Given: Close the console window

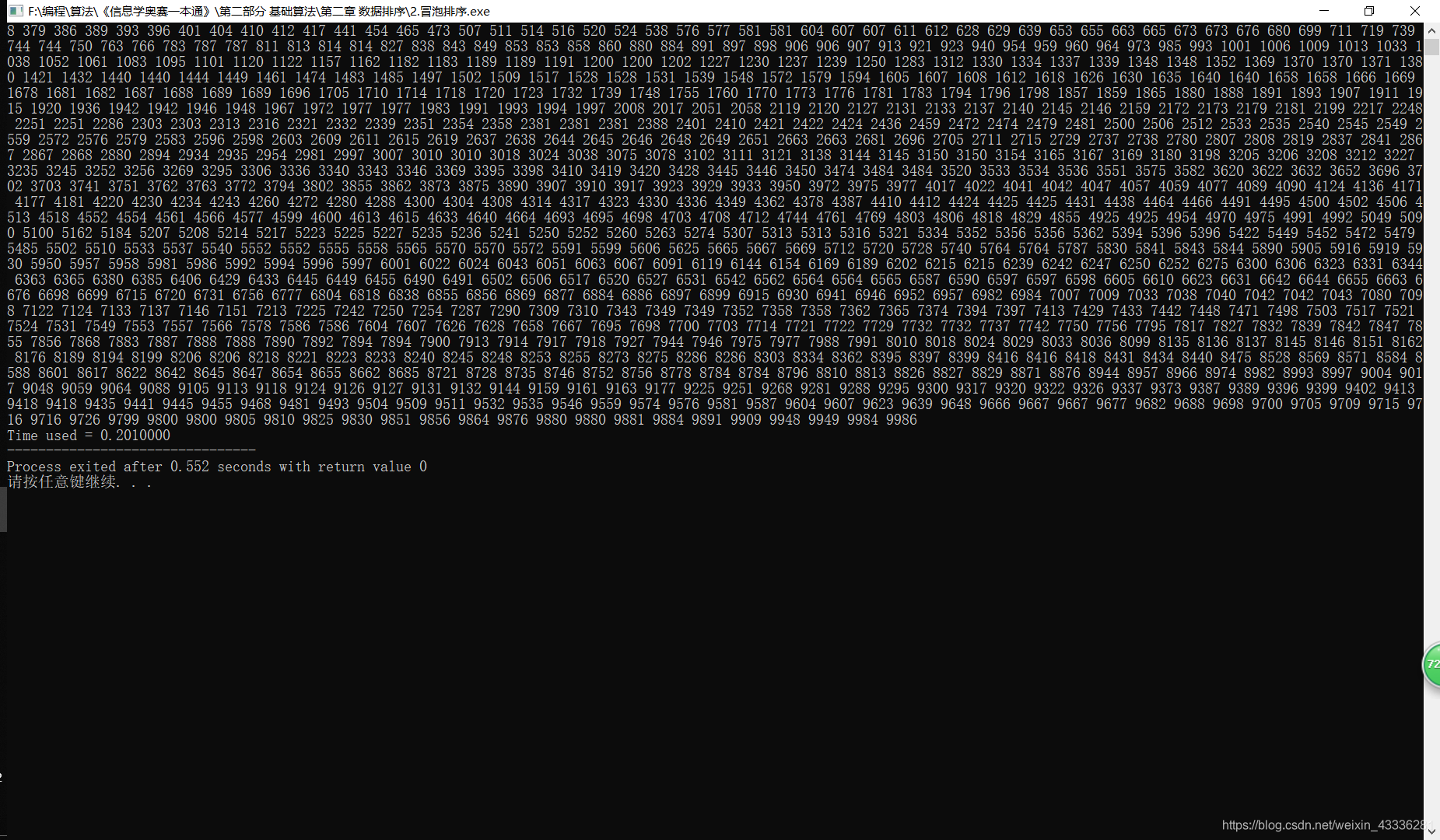Looking at the screenshot, I should (1415, 11).
